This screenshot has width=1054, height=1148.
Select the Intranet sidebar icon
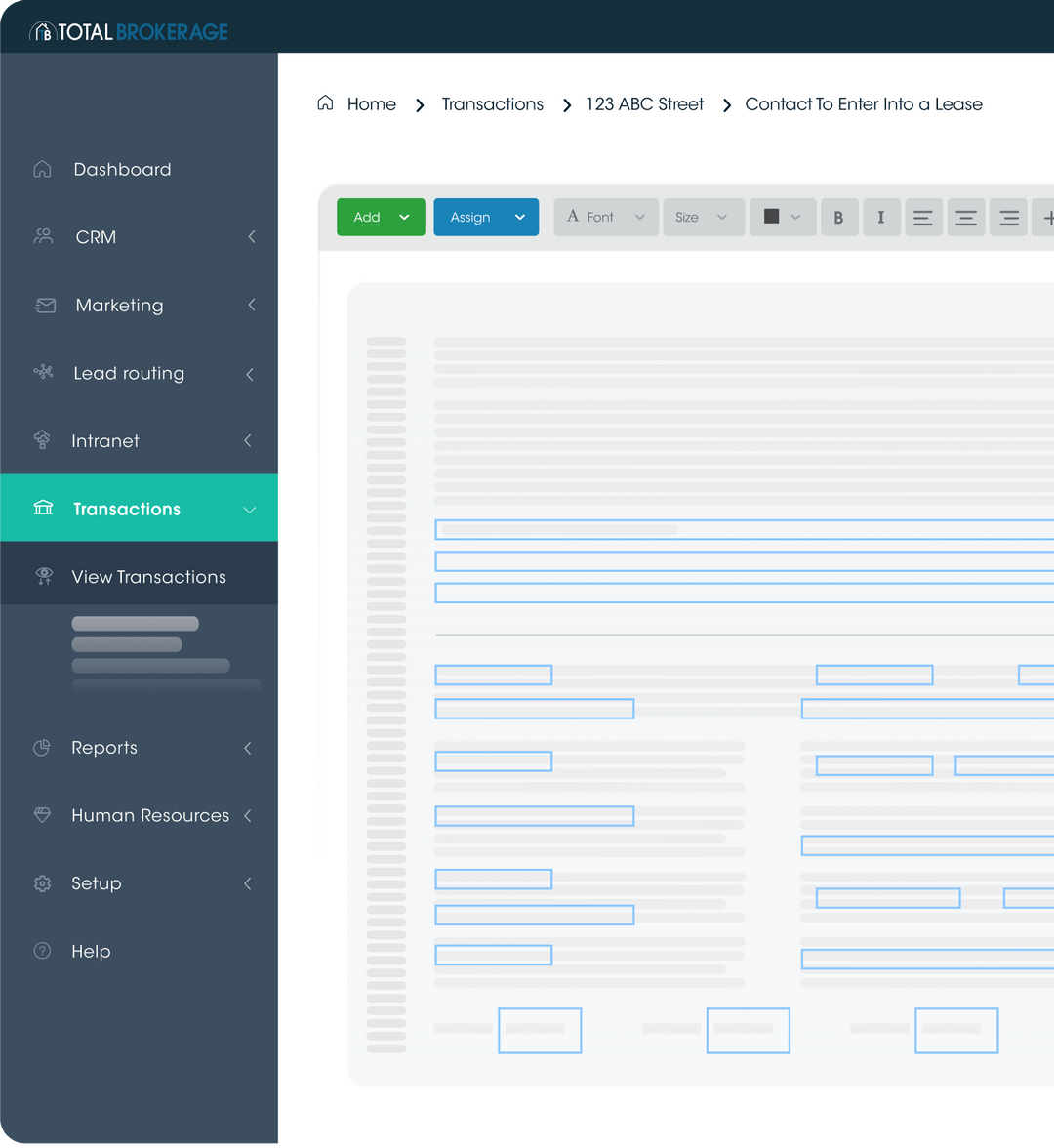(42, 440)
